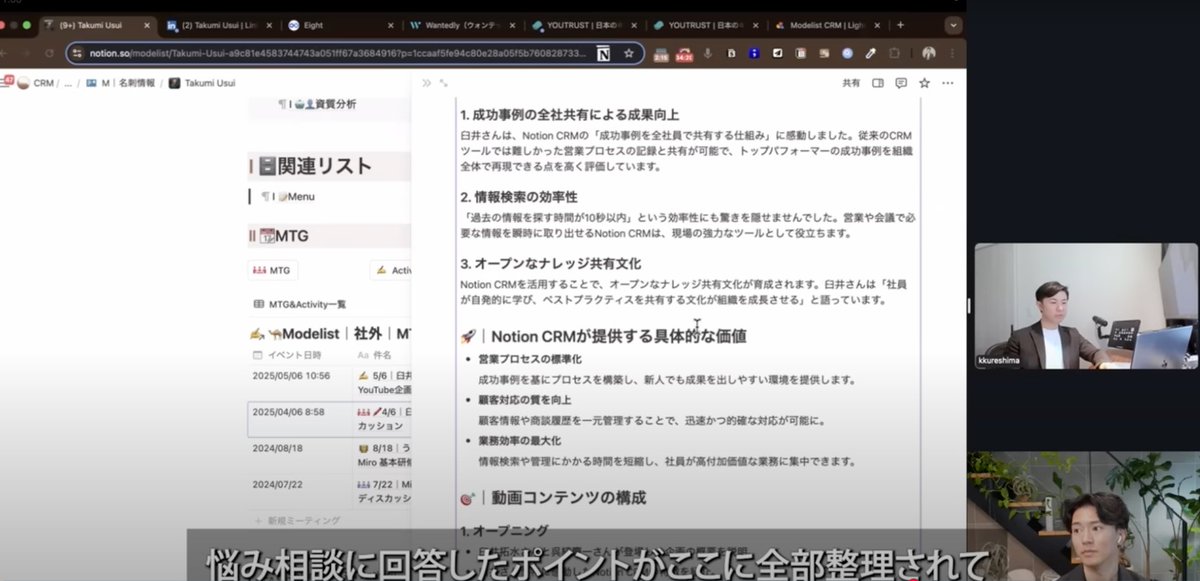Select the (9+) Takumi Usui Notion tab
This screenshot has height=581, width=1200.
96,25
